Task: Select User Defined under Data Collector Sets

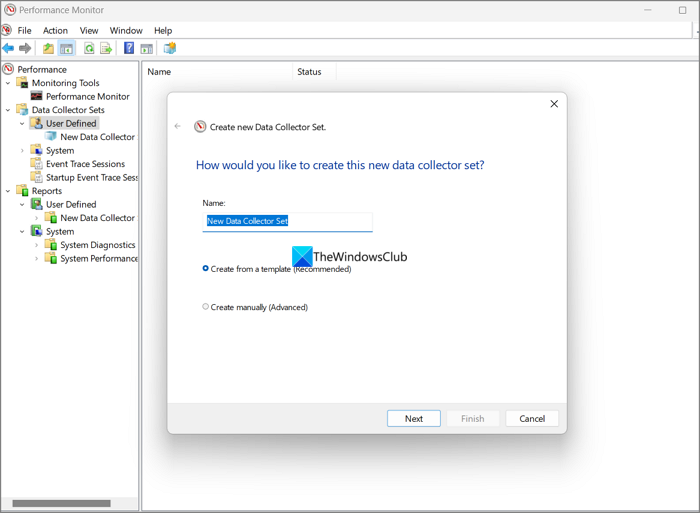Action: [71, 123]
